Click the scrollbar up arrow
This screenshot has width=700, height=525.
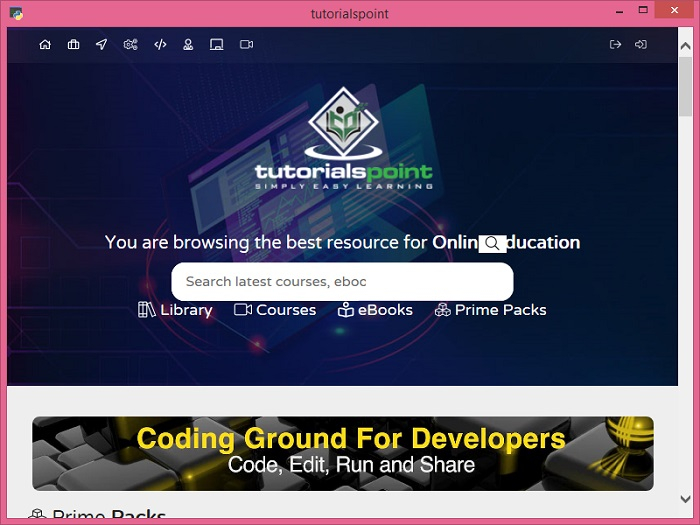[685, 46]
